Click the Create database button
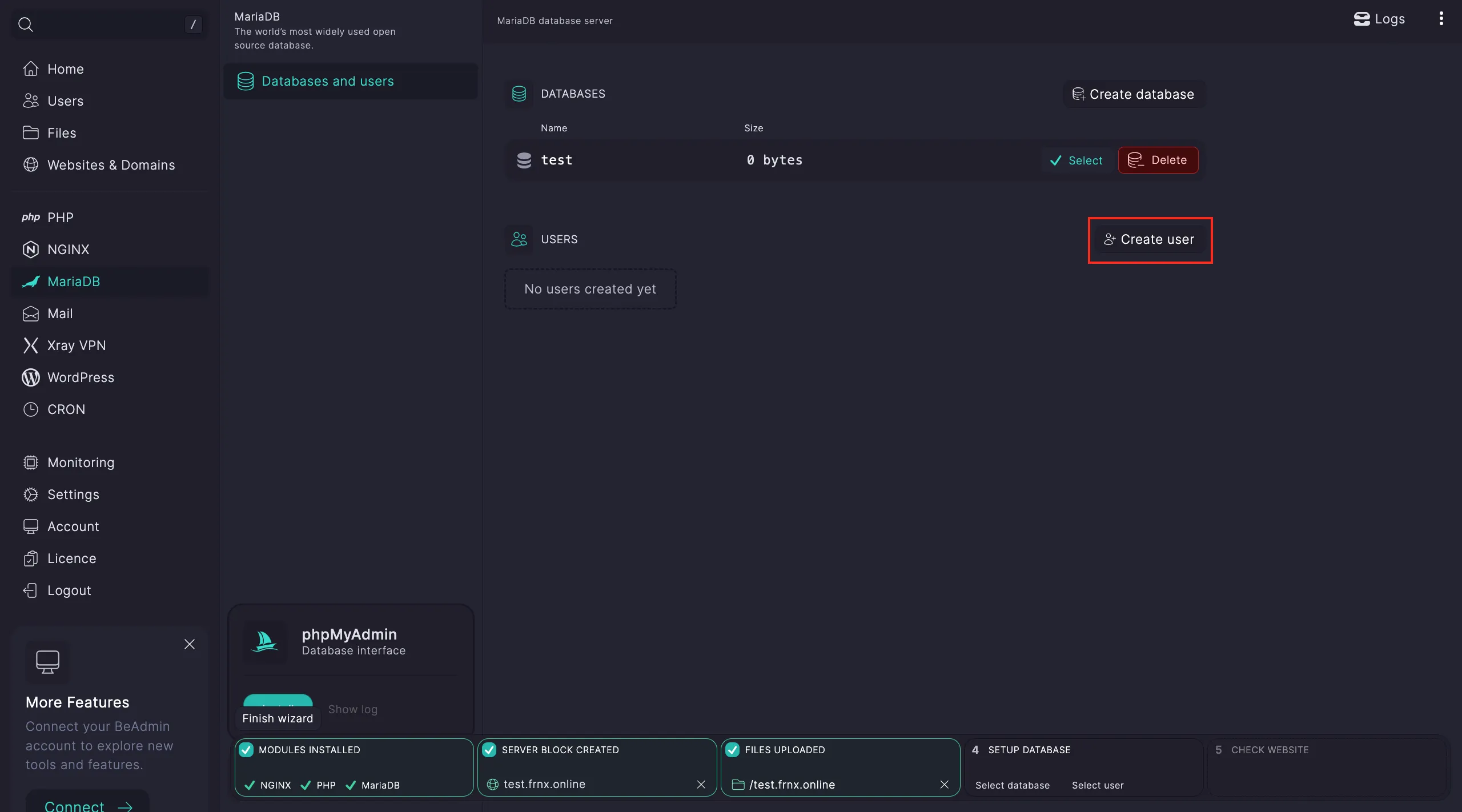1462x812 pixels. pos(1134,94)
